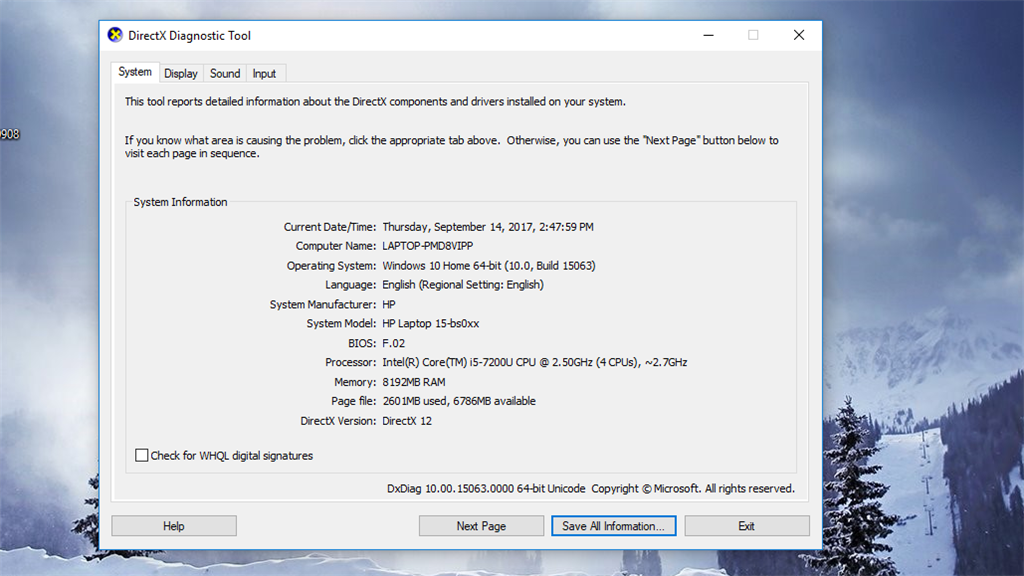Image resolution: width=1024 pixels, height=576 pixels.
Task: Select the date text 'Thursday, September 14, 2017'
Action: coord(458,227)
